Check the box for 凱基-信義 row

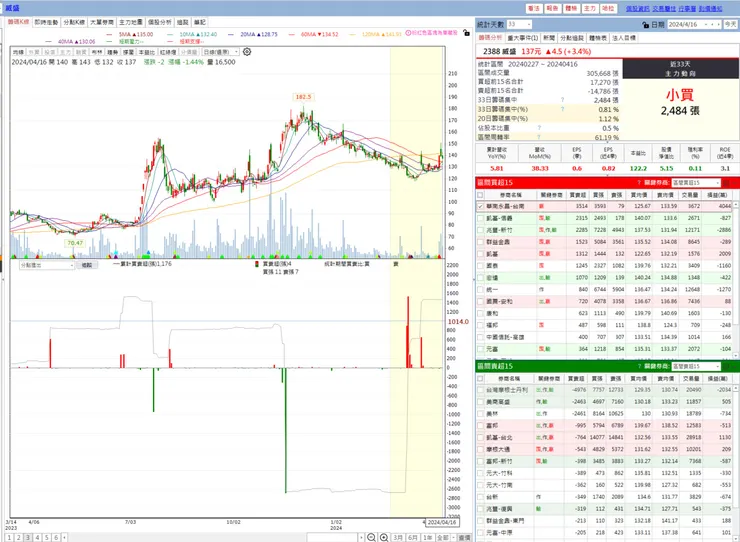pos(480,218)
